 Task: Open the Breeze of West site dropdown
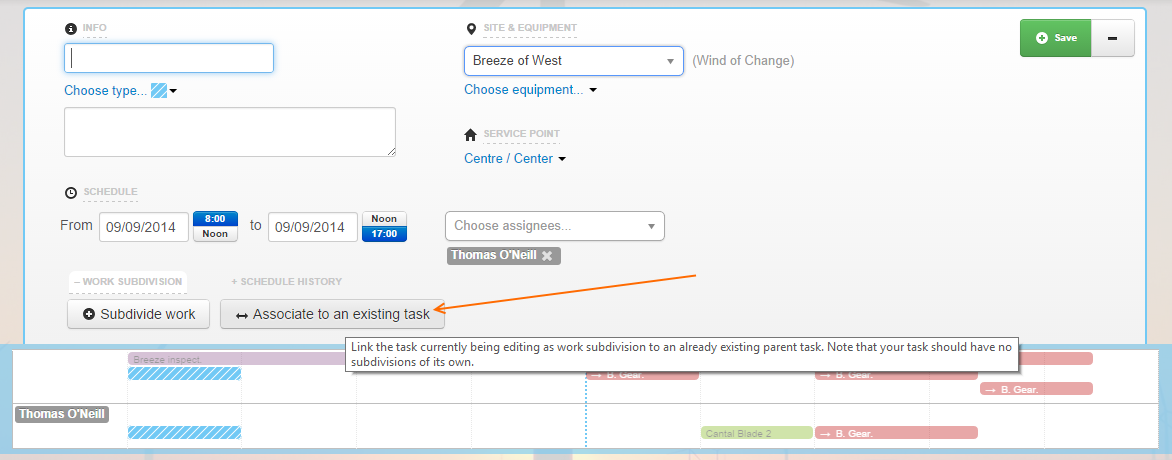573,61
